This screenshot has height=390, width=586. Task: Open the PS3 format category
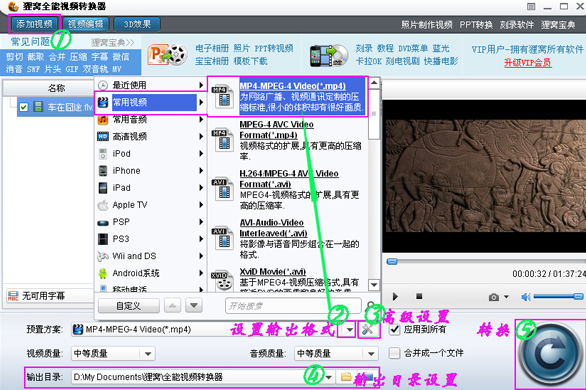coord(151,239)
